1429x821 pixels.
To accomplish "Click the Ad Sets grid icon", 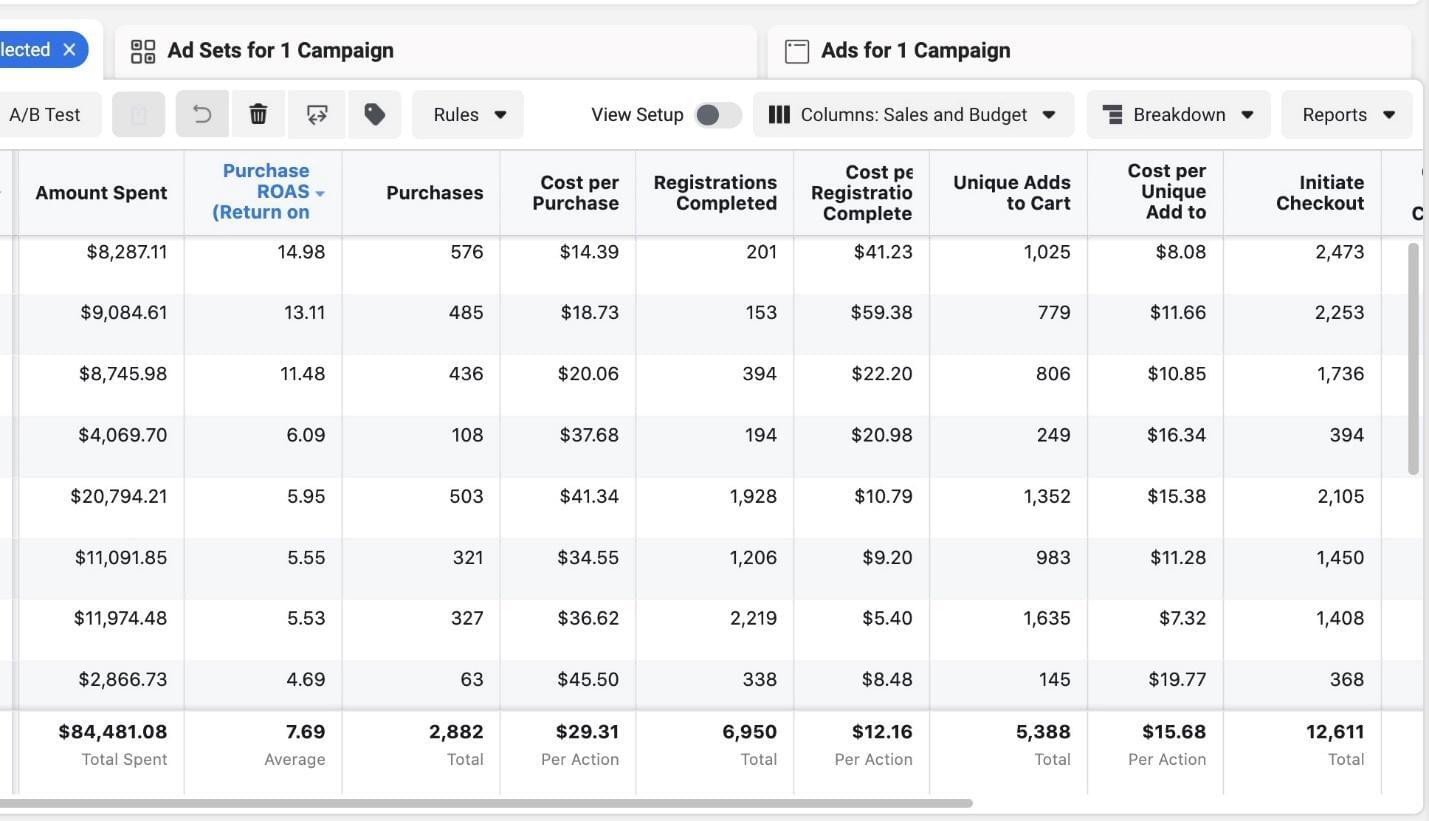I will pyautogui.click(x=143, y=51).
